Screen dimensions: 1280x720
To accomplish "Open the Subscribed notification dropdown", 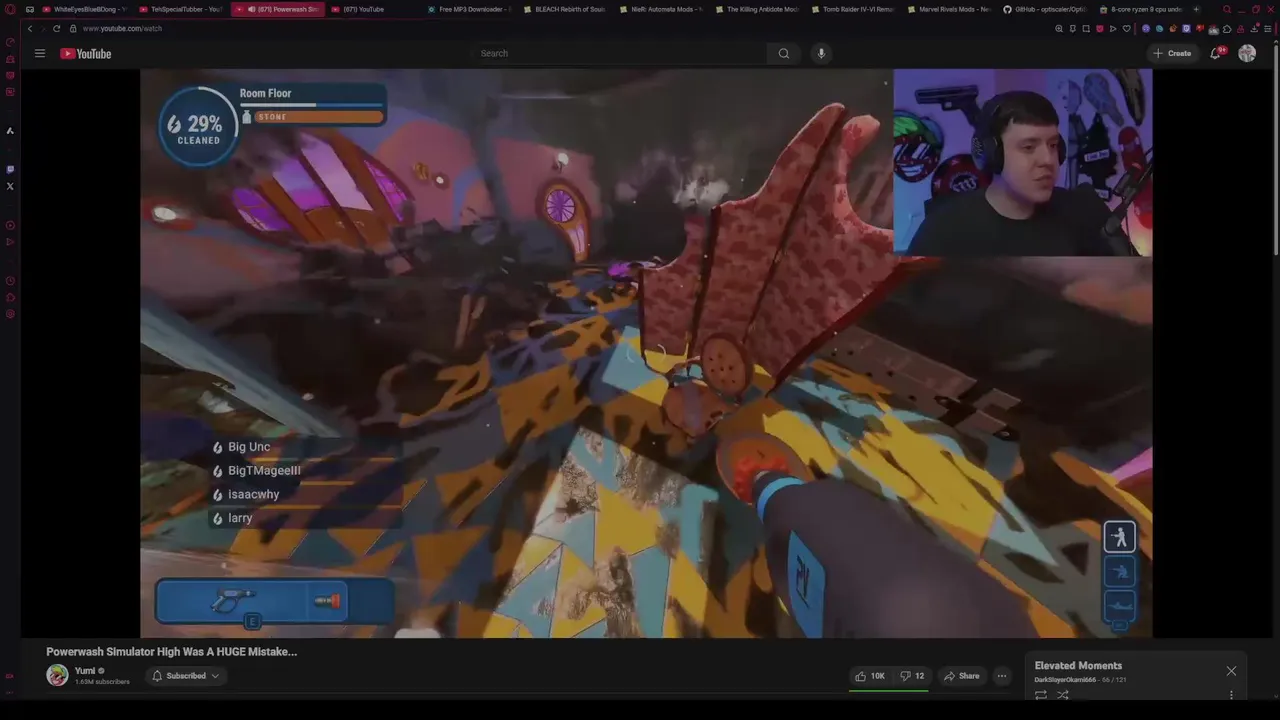I will tap(185, 676).
